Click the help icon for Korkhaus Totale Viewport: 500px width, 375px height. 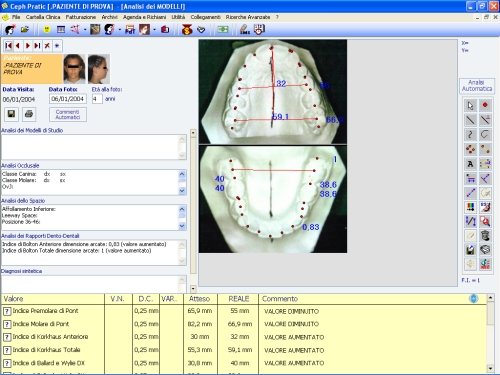(7, 350)
